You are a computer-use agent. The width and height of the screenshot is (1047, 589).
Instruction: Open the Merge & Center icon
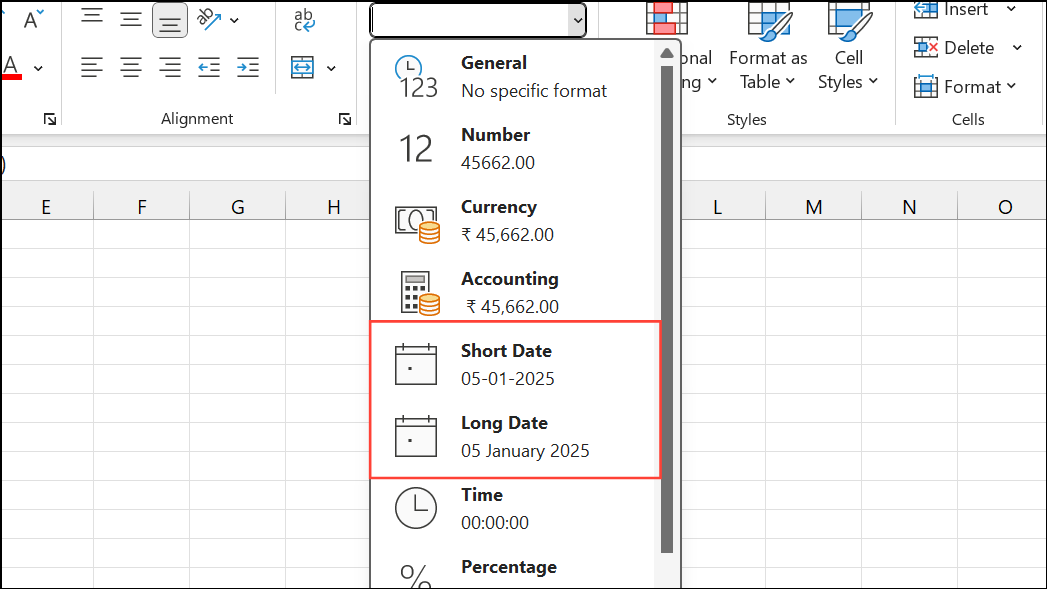click(303, 67)
